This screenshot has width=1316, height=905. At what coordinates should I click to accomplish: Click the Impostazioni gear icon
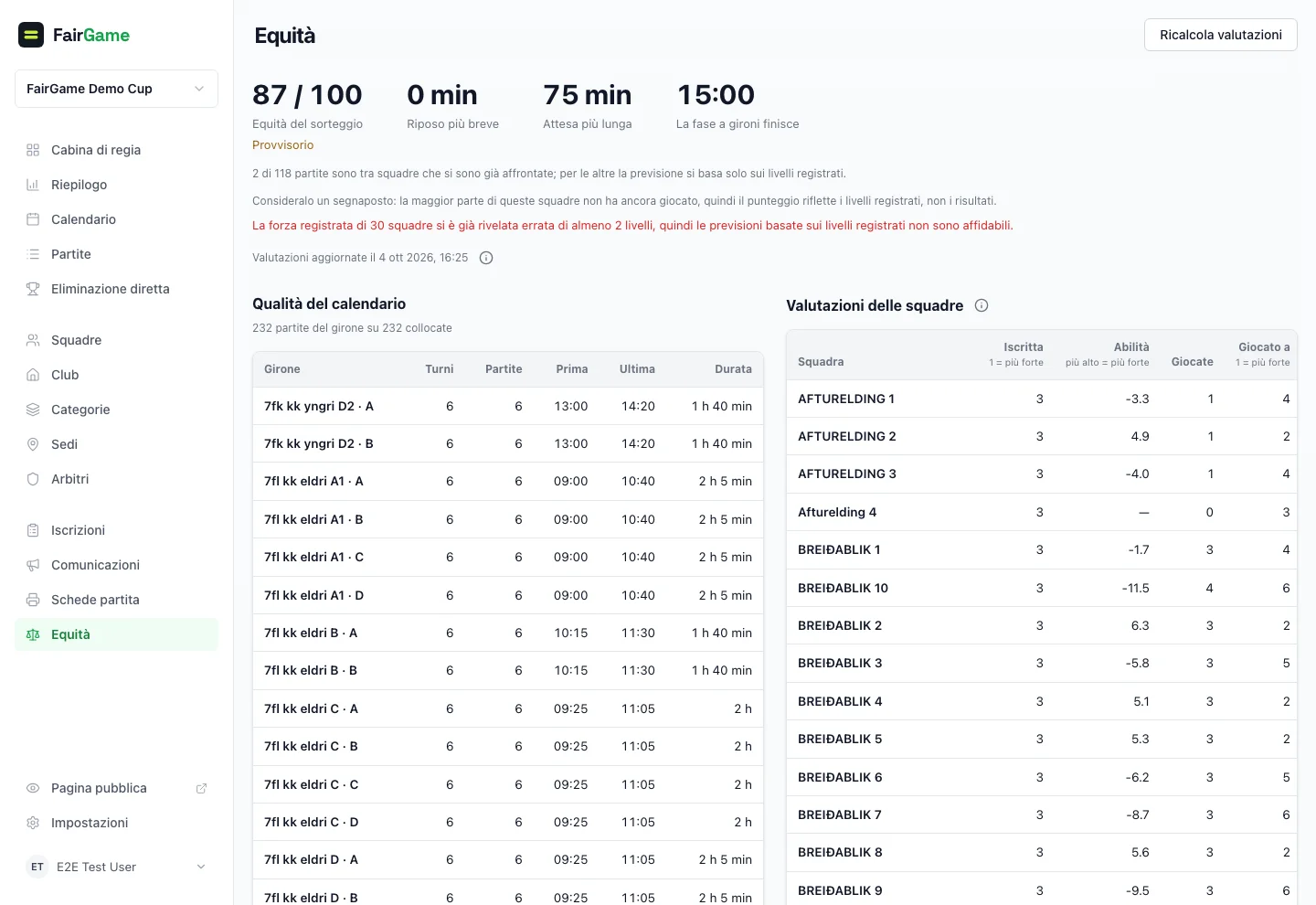(x=33, y=823)
